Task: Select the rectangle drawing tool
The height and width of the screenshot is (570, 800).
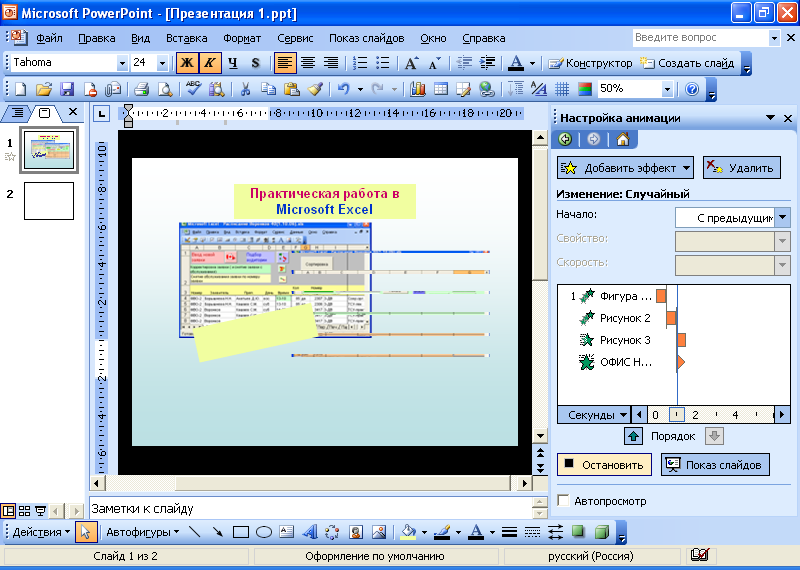Action: click(x=241, y=532)
